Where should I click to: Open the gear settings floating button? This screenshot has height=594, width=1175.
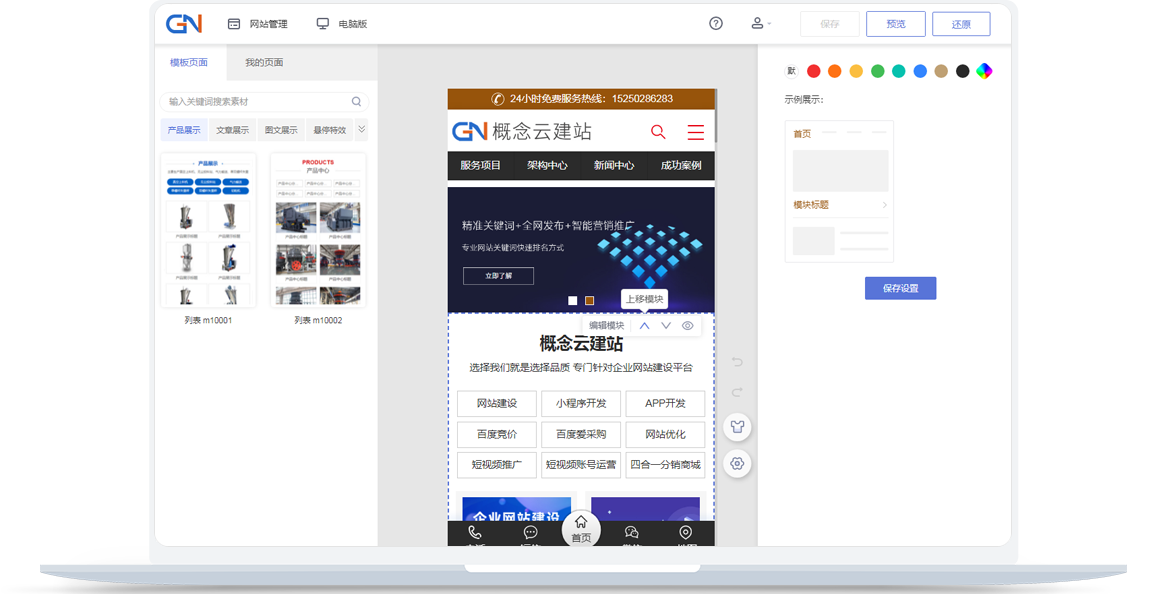tap(737, 463)
